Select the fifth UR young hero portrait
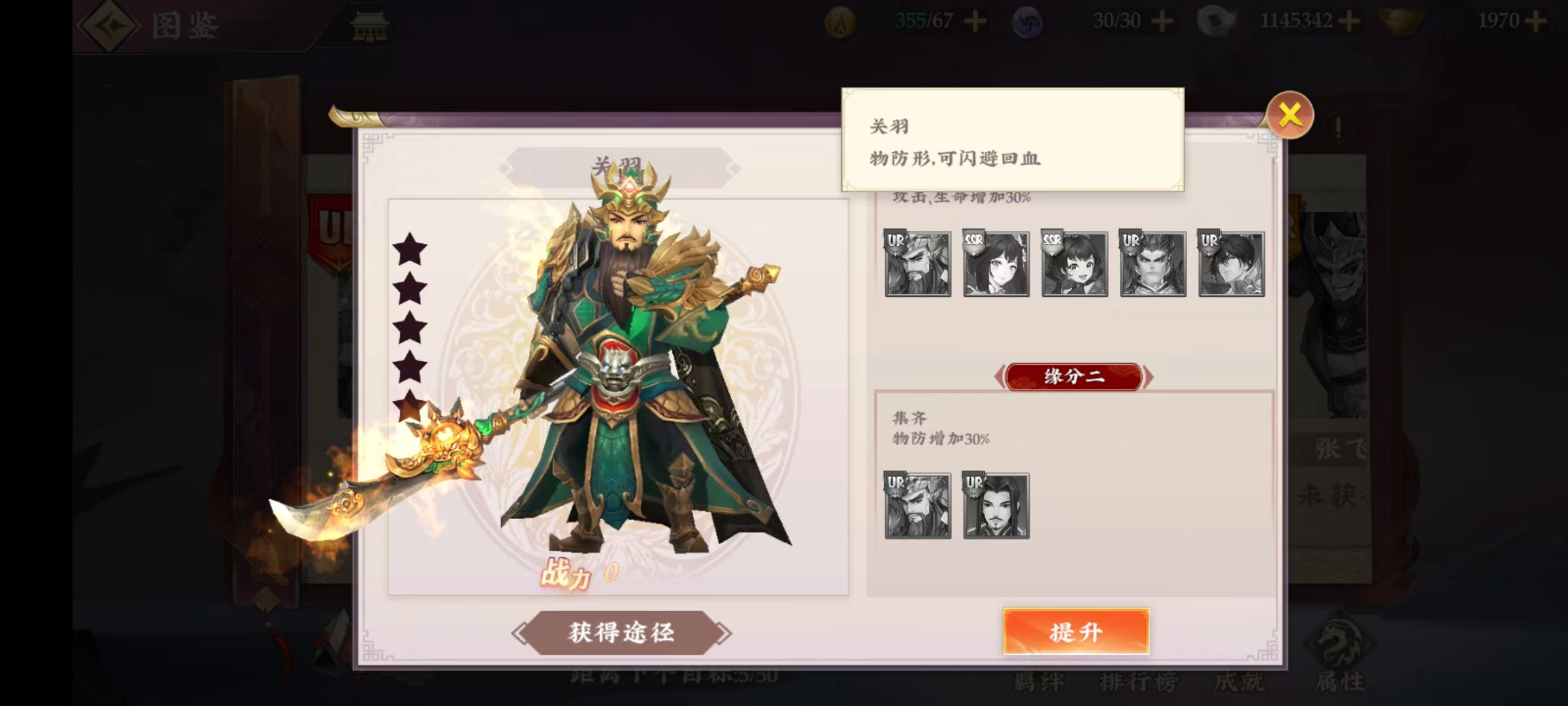 pos(1231,263)
